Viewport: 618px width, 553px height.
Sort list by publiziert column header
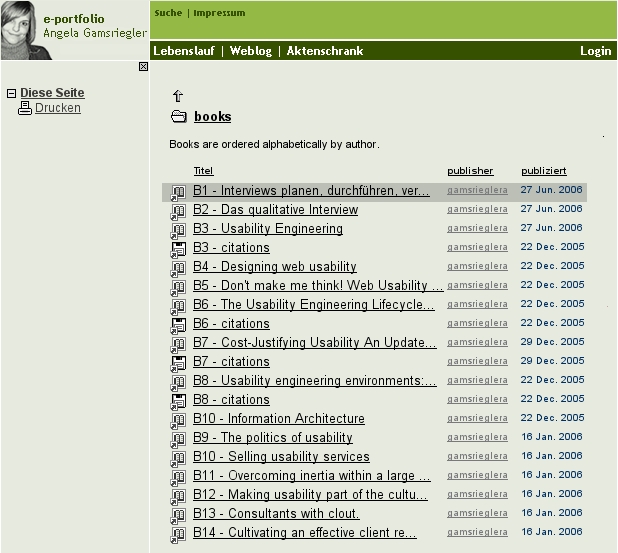point(543,171)
